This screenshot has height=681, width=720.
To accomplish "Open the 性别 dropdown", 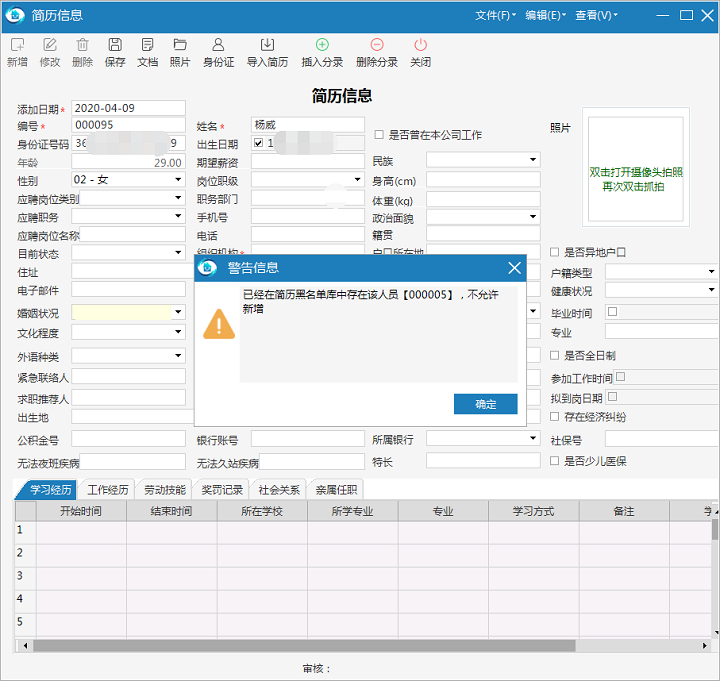I will 178,180.
